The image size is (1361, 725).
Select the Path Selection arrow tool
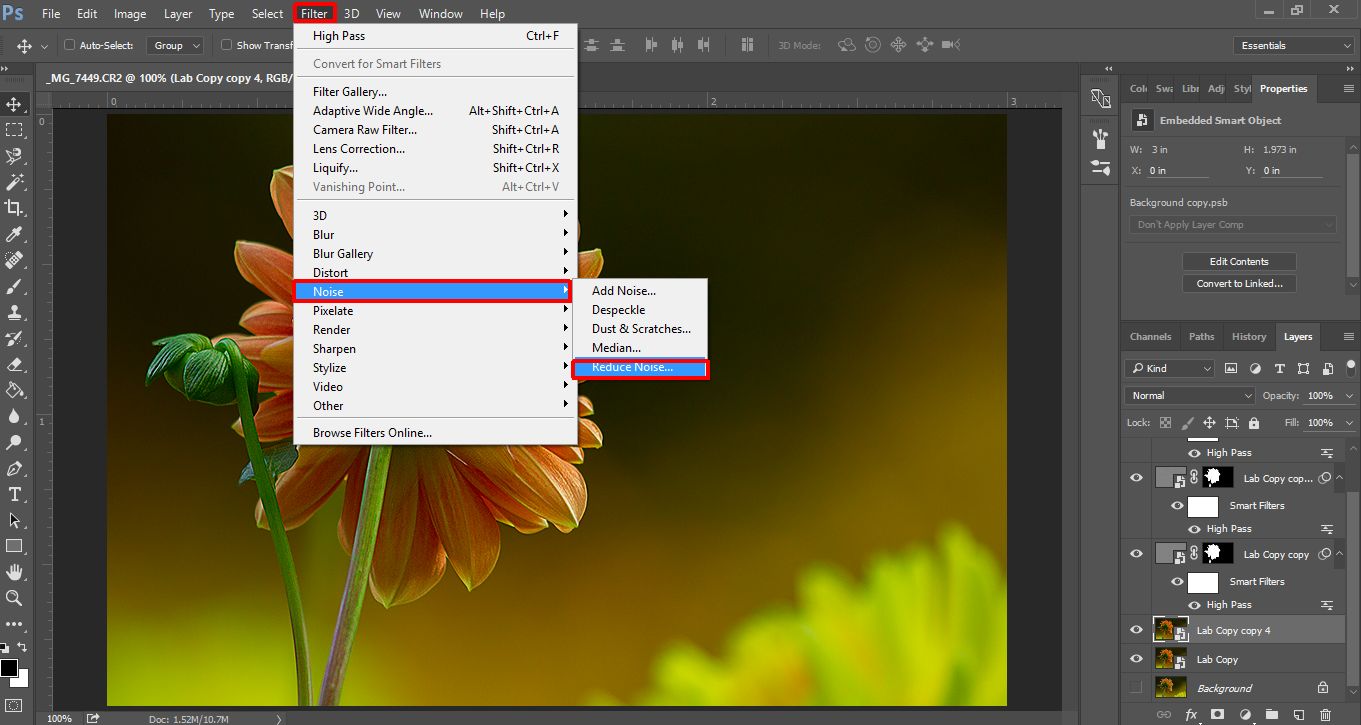[x=14, y=520]
